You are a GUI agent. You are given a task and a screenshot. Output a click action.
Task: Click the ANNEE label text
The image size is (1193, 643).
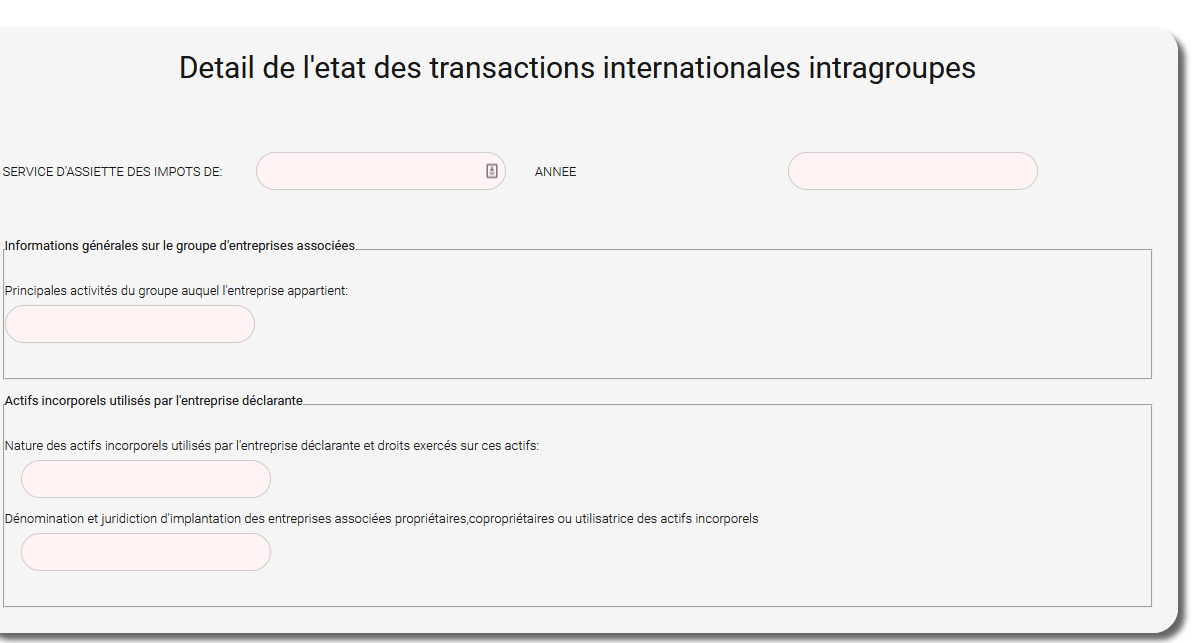[555, 172]
